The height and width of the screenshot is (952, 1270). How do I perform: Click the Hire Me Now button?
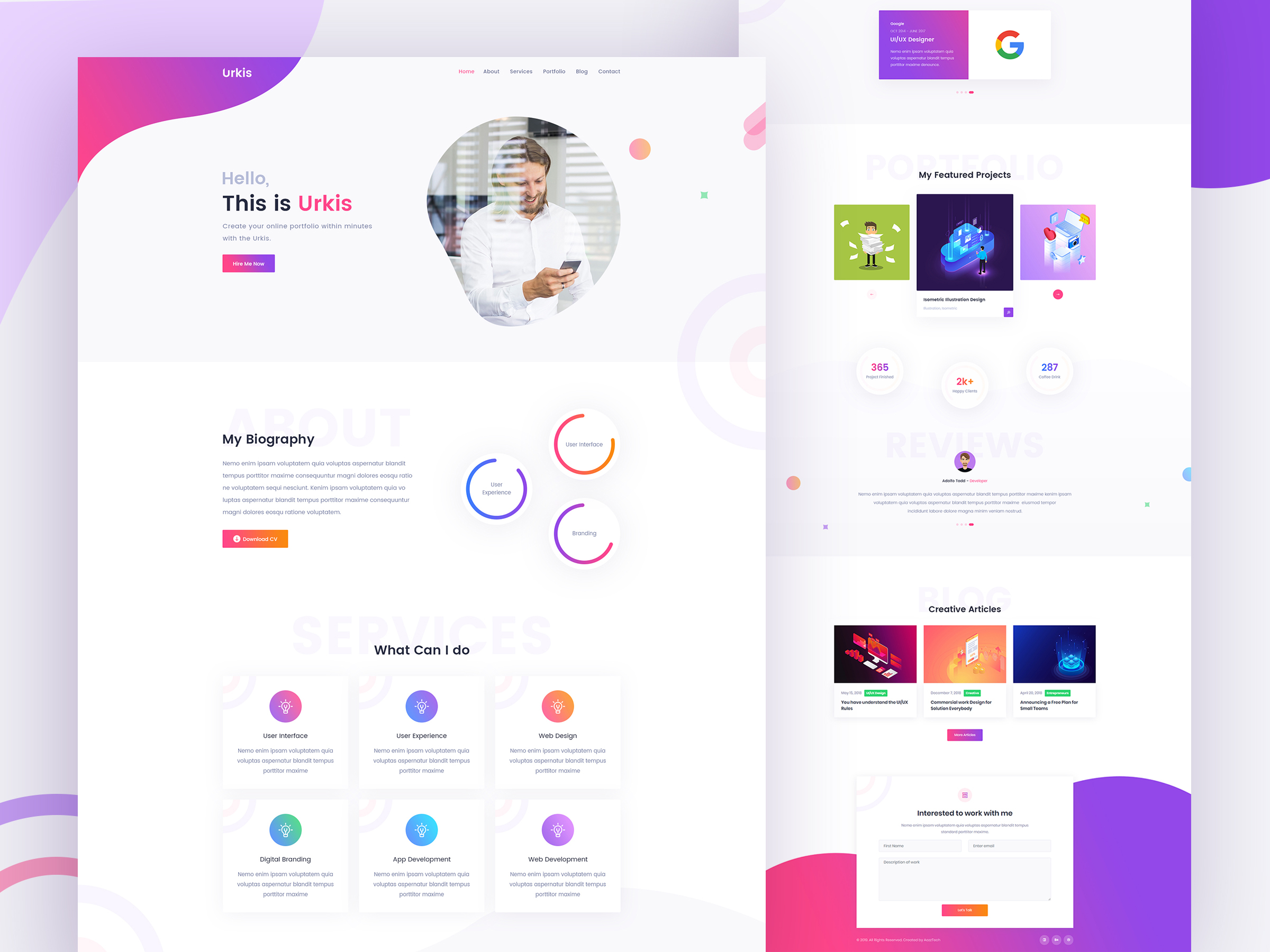[x=249, y=263]
